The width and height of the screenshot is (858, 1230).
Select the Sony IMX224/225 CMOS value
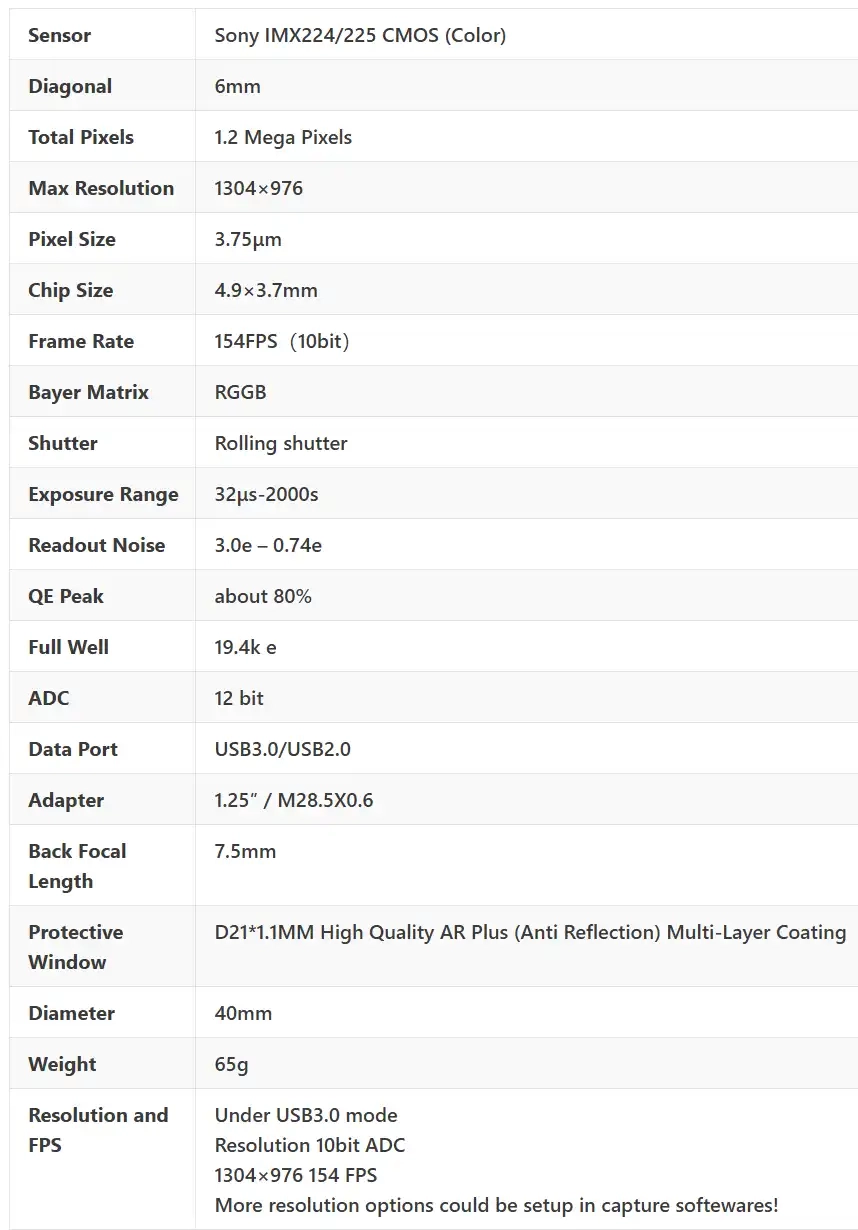[360, 36]
